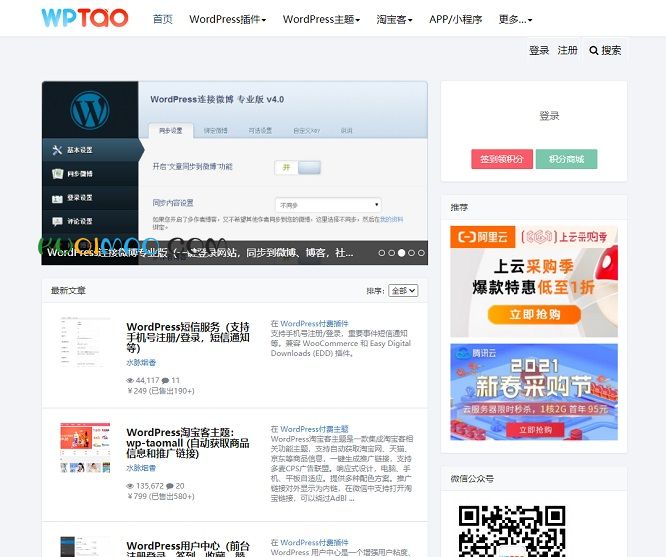
Task: Click the WordPress付费主题 category link
Action: pos(314,429)
